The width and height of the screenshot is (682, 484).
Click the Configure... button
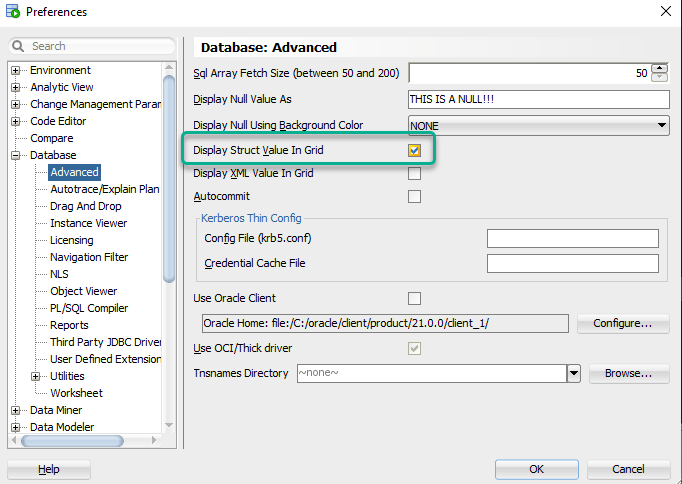(x=623, y=324)
